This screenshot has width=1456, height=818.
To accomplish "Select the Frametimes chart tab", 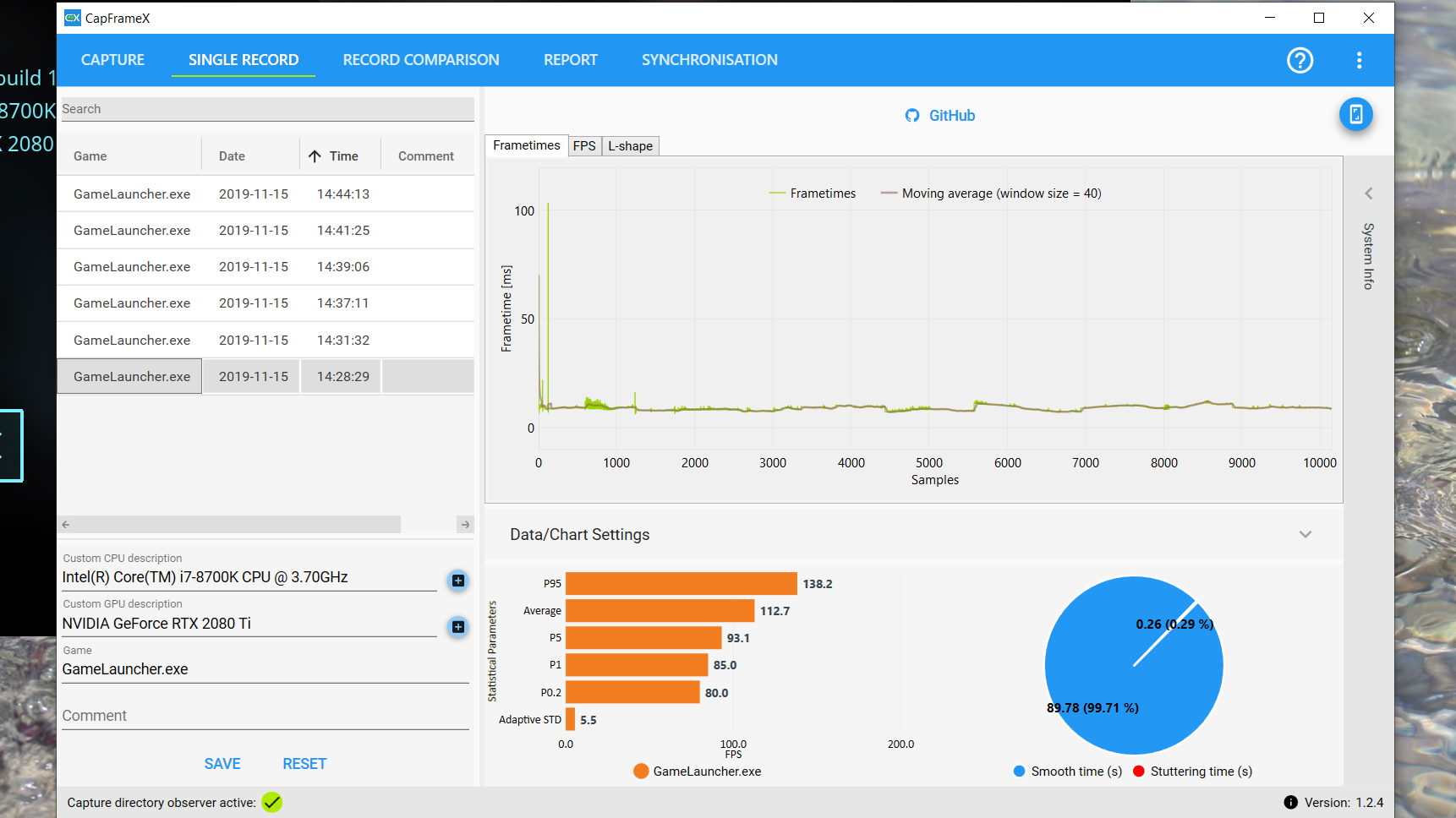I will pos(526,145).
